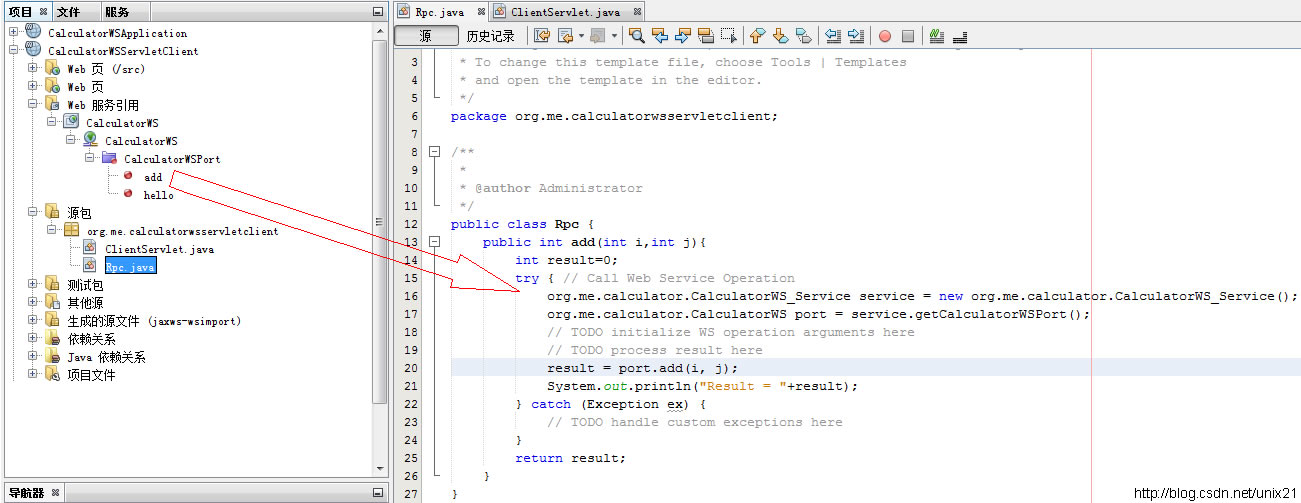Collapse the CalculatorWSPort node
This screenshot has width=1301, height=503.
pos(89,159)
